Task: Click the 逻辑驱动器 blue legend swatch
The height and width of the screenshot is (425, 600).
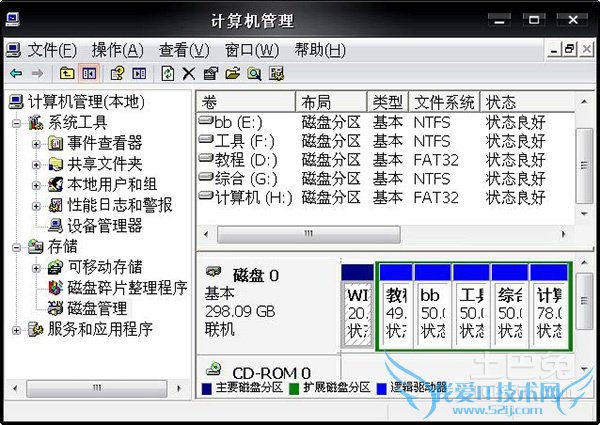Action: pos(382,389)
